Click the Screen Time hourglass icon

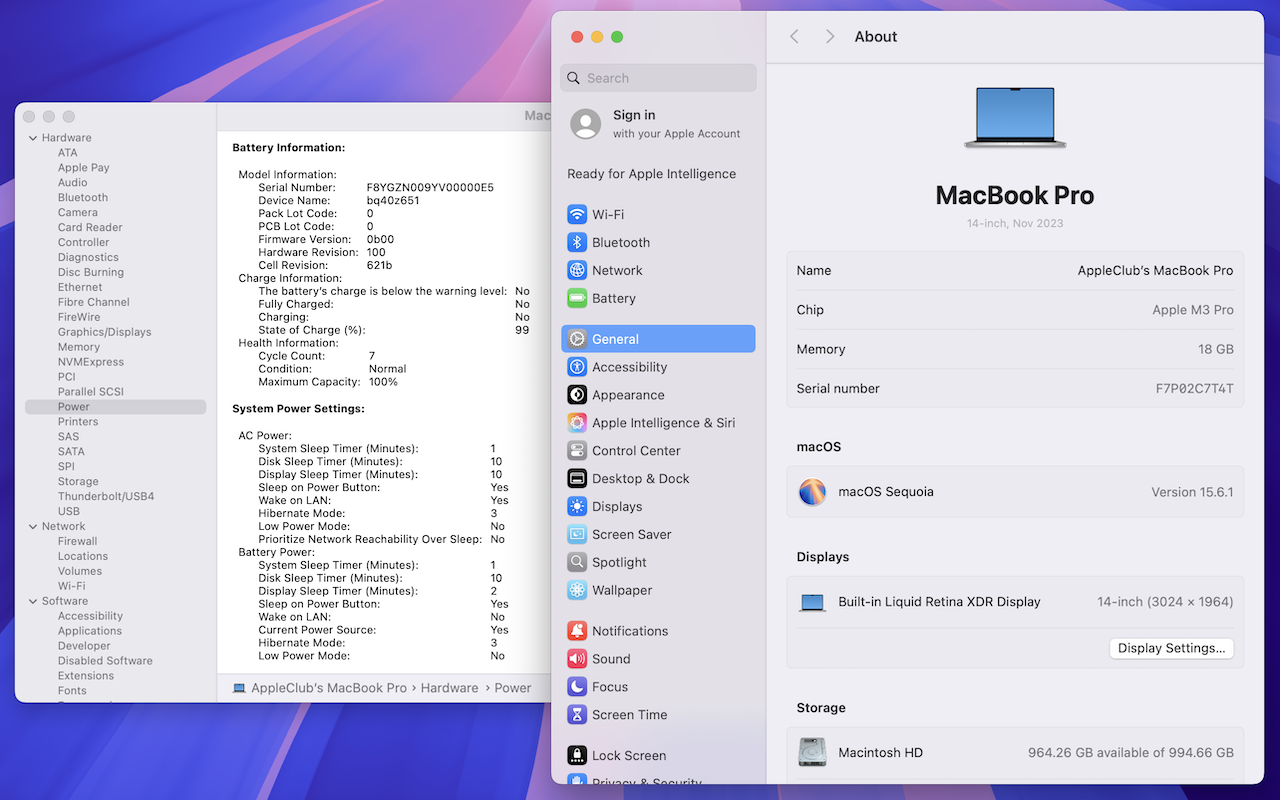577,715
